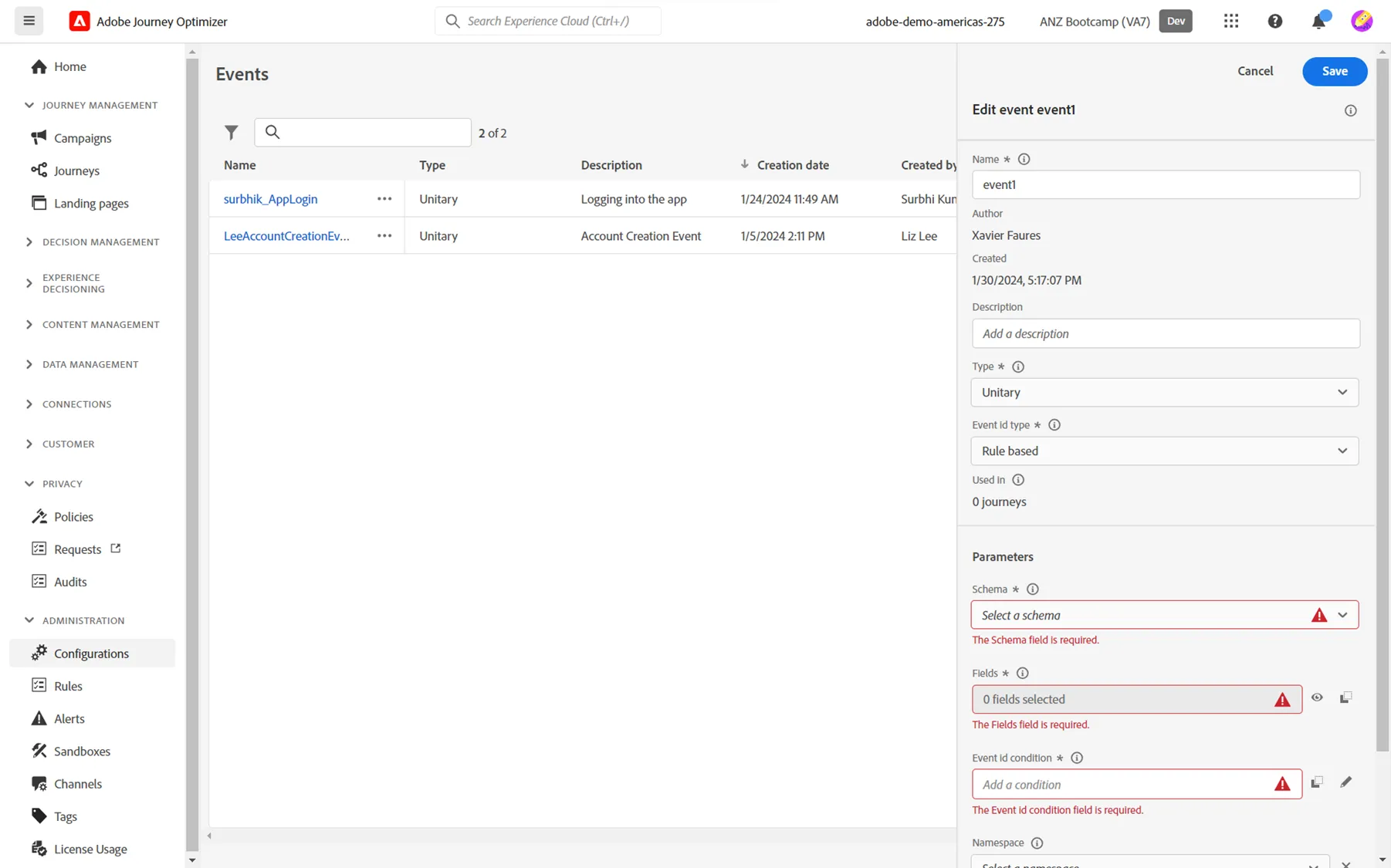Open Requests external link in Privacy
Viewport: 1391px width, 868px height.
[x=76, y=549]
